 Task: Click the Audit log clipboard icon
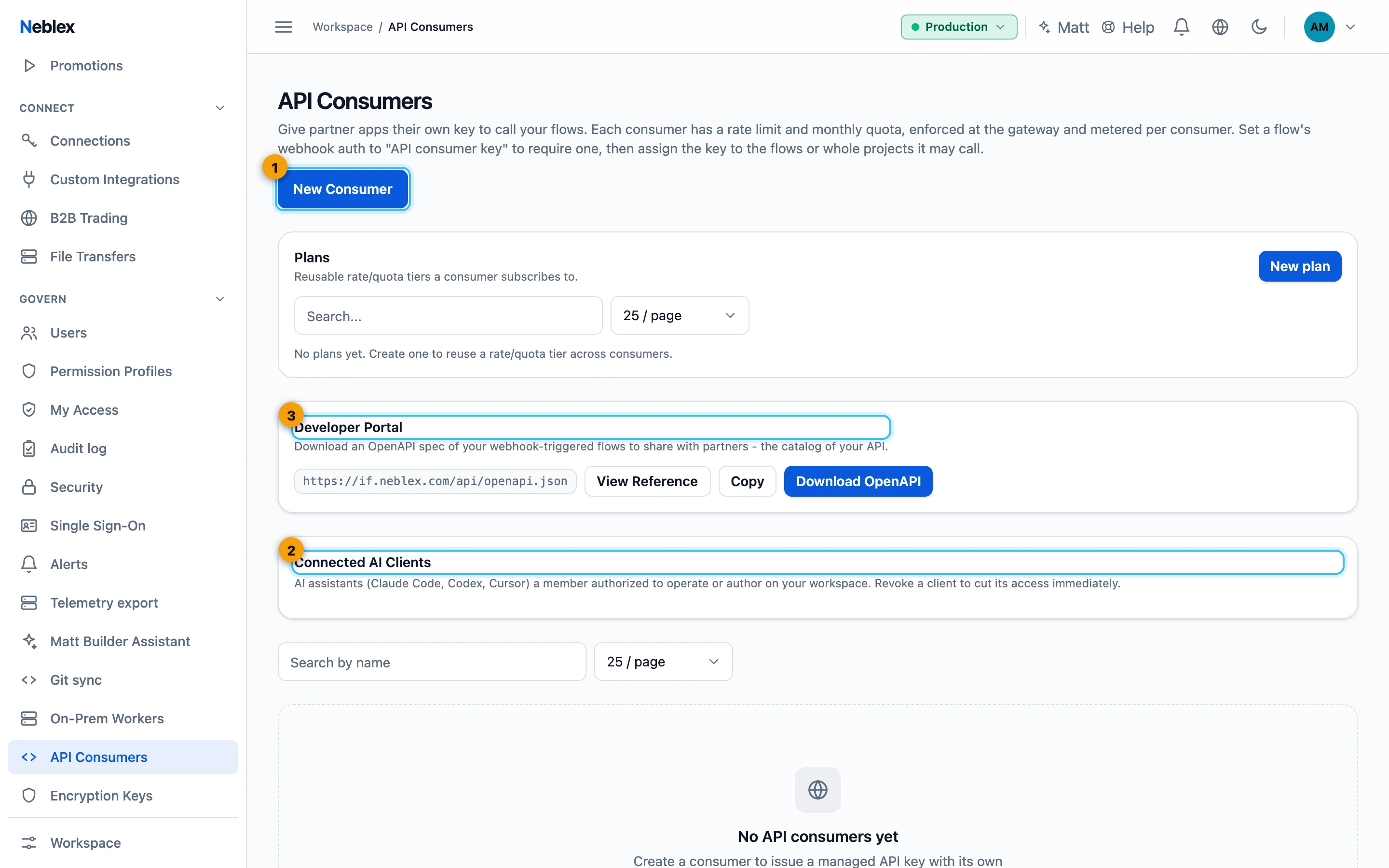pos(29,448)
